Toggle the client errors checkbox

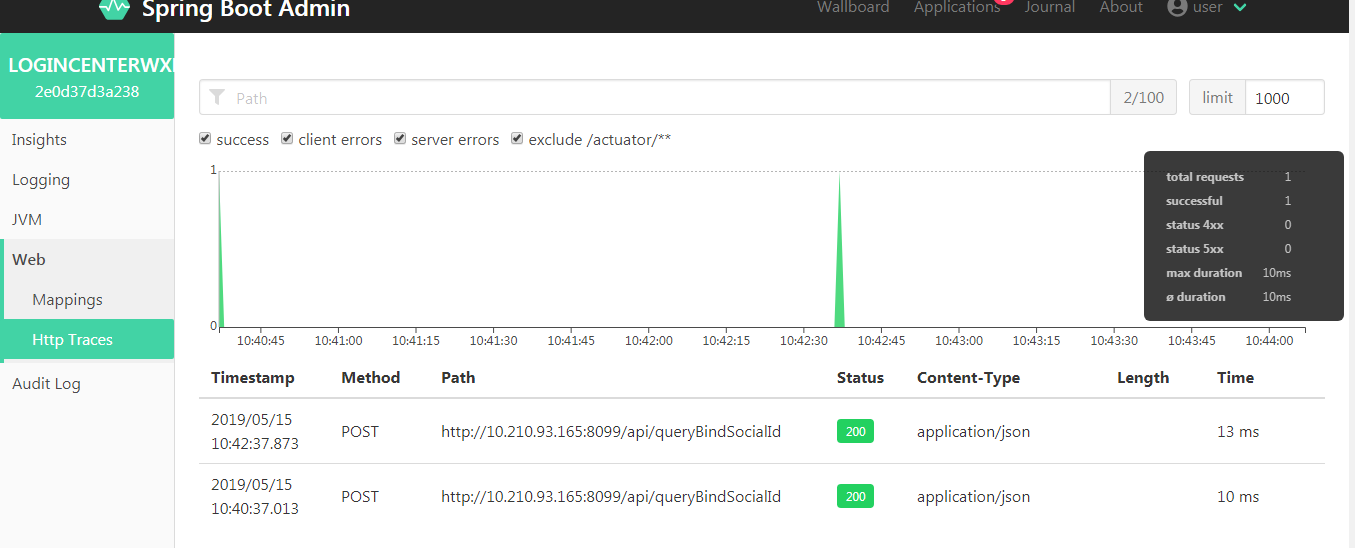click(287, 139)
